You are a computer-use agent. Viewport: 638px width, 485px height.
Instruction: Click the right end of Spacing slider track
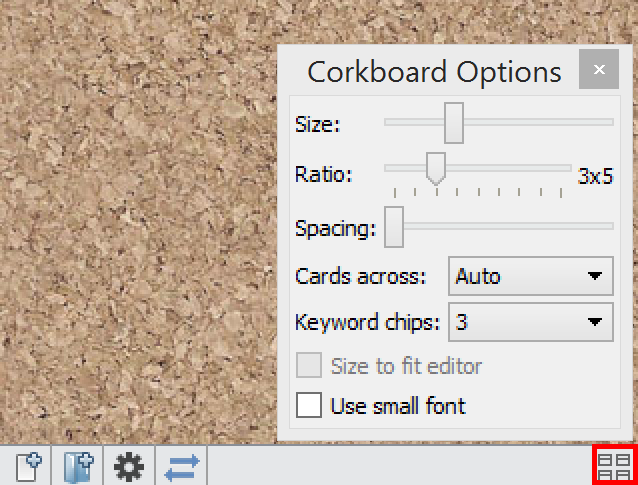tap(606, 227)
